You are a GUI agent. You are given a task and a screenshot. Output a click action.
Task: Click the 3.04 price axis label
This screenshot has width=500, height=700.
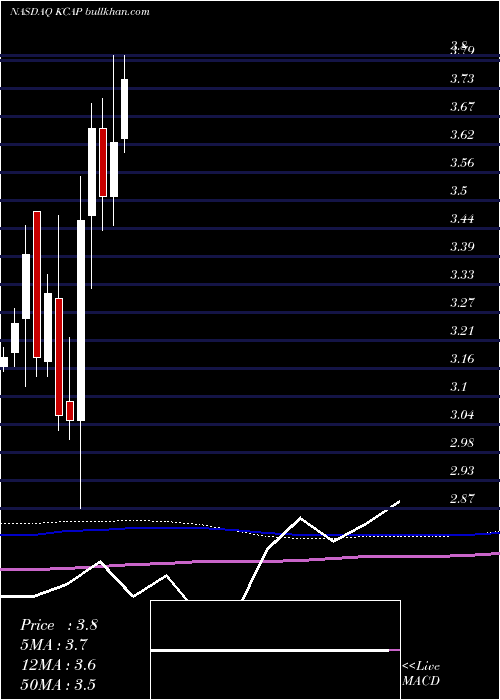coord(462,415)
